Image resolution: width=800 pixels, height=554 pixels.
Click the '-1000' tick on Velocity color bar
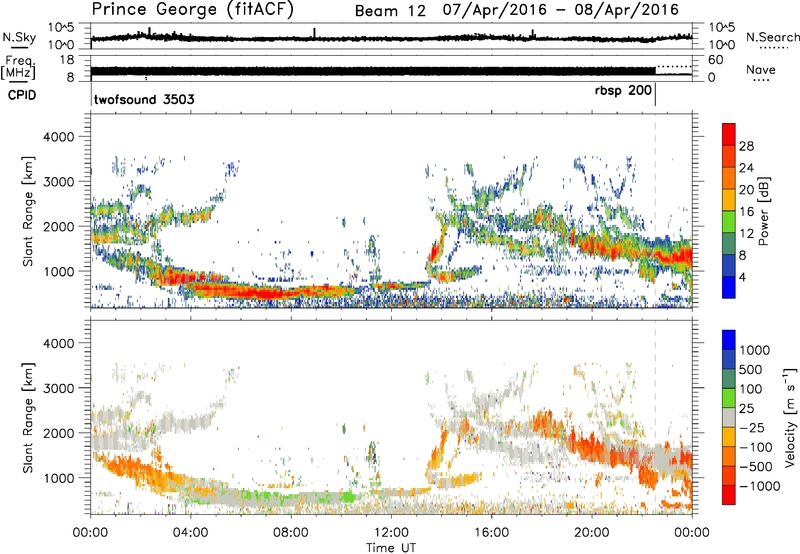click(x=760, y=486)
